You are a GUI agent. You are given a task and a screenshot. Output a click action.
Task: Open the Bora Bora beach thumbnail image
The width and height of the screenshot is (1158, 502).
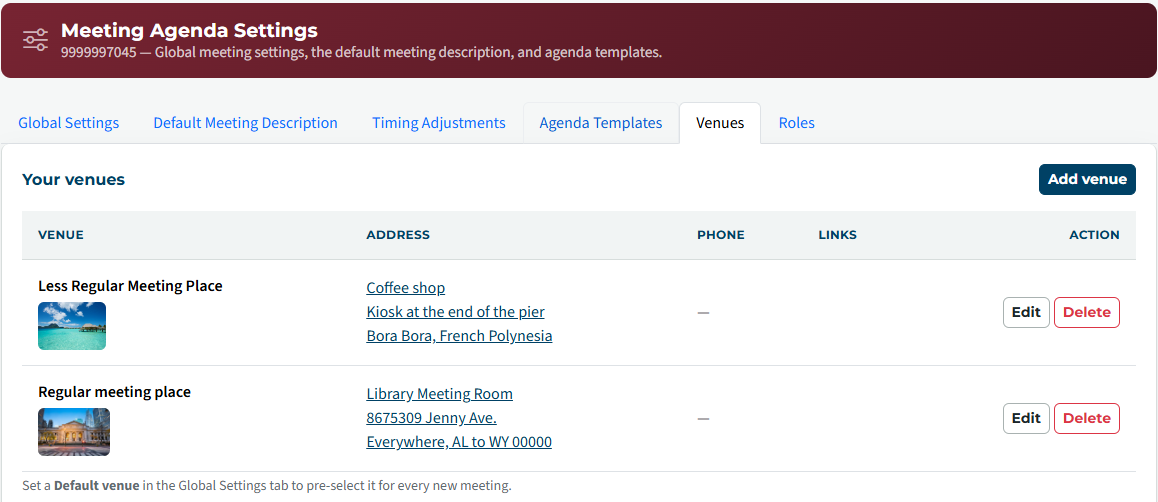pos(72,326)
